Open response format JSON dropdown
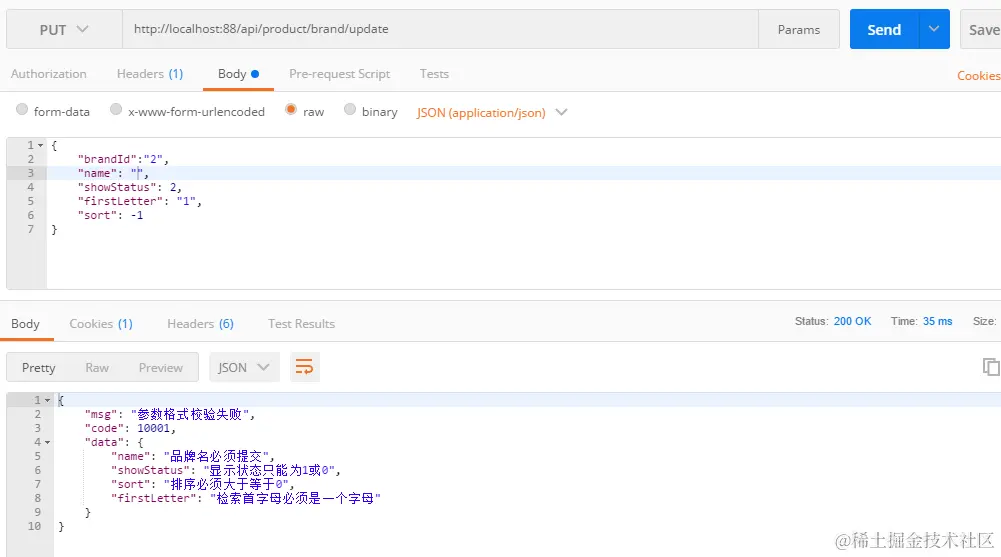Screen dimensions: 1001x557 [244, 368]
